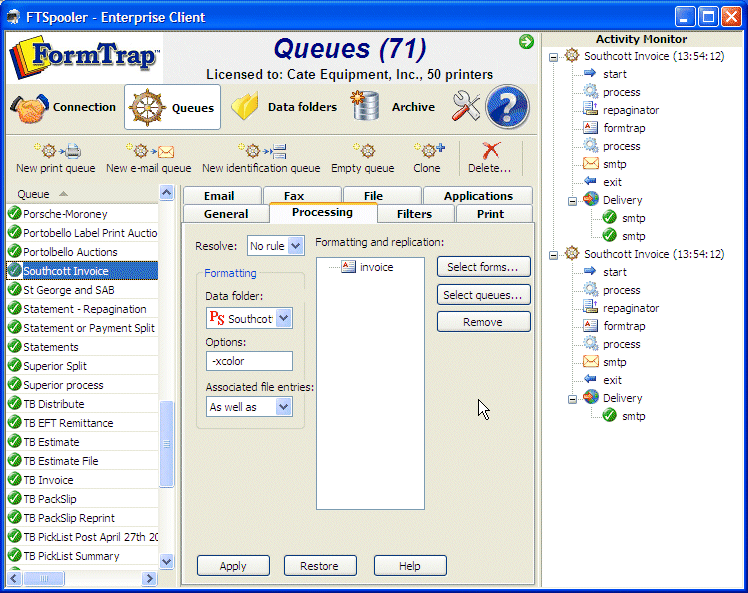Open the Connection section icon
Image resolution: width=748 pixels, height=593 pixels.
32,107
